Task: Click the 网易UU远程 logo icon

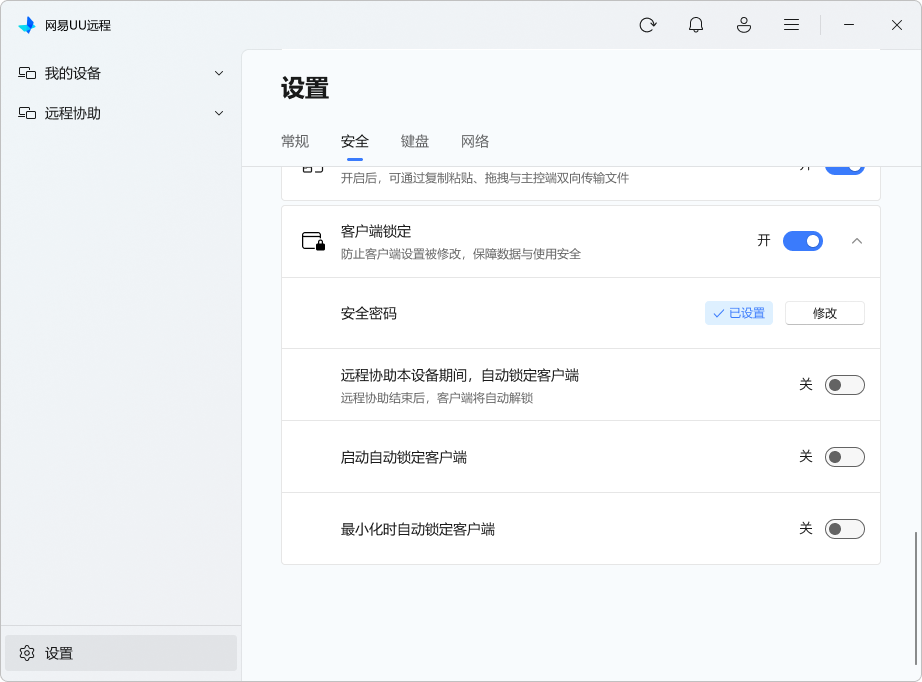Action: coord(27,25)
